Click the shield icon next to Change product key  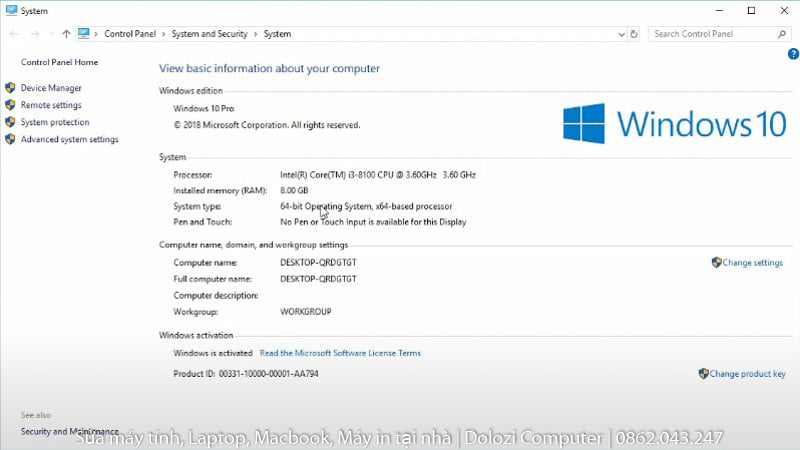click(703, 374)
